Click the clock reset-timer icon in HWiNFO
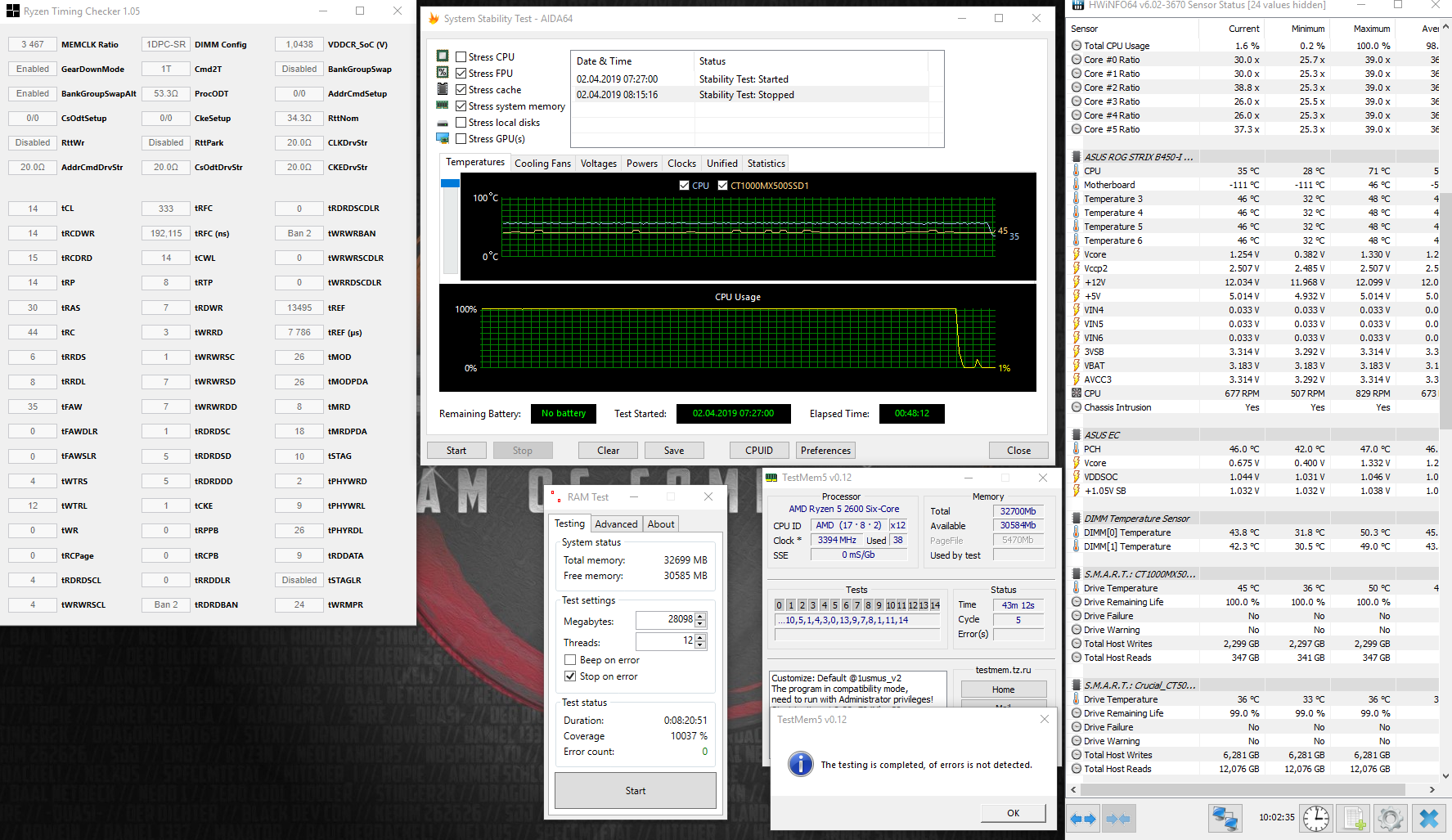 pos(1316,819)
